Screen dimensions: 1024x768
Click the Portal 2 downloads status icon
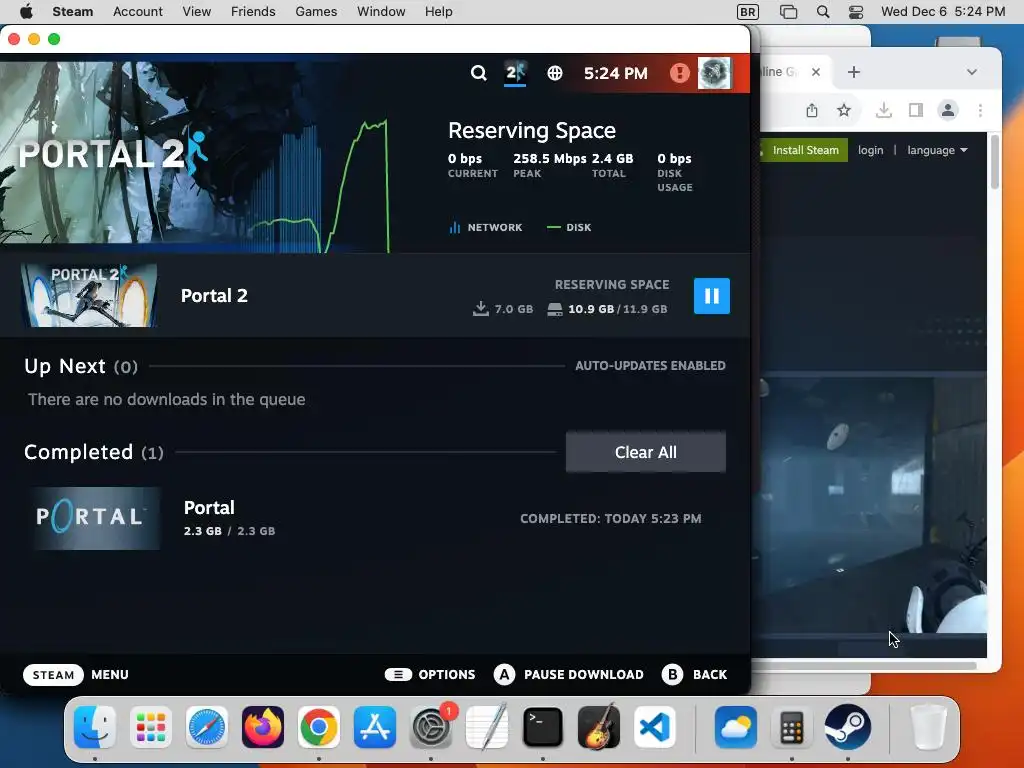pos(515,72)
